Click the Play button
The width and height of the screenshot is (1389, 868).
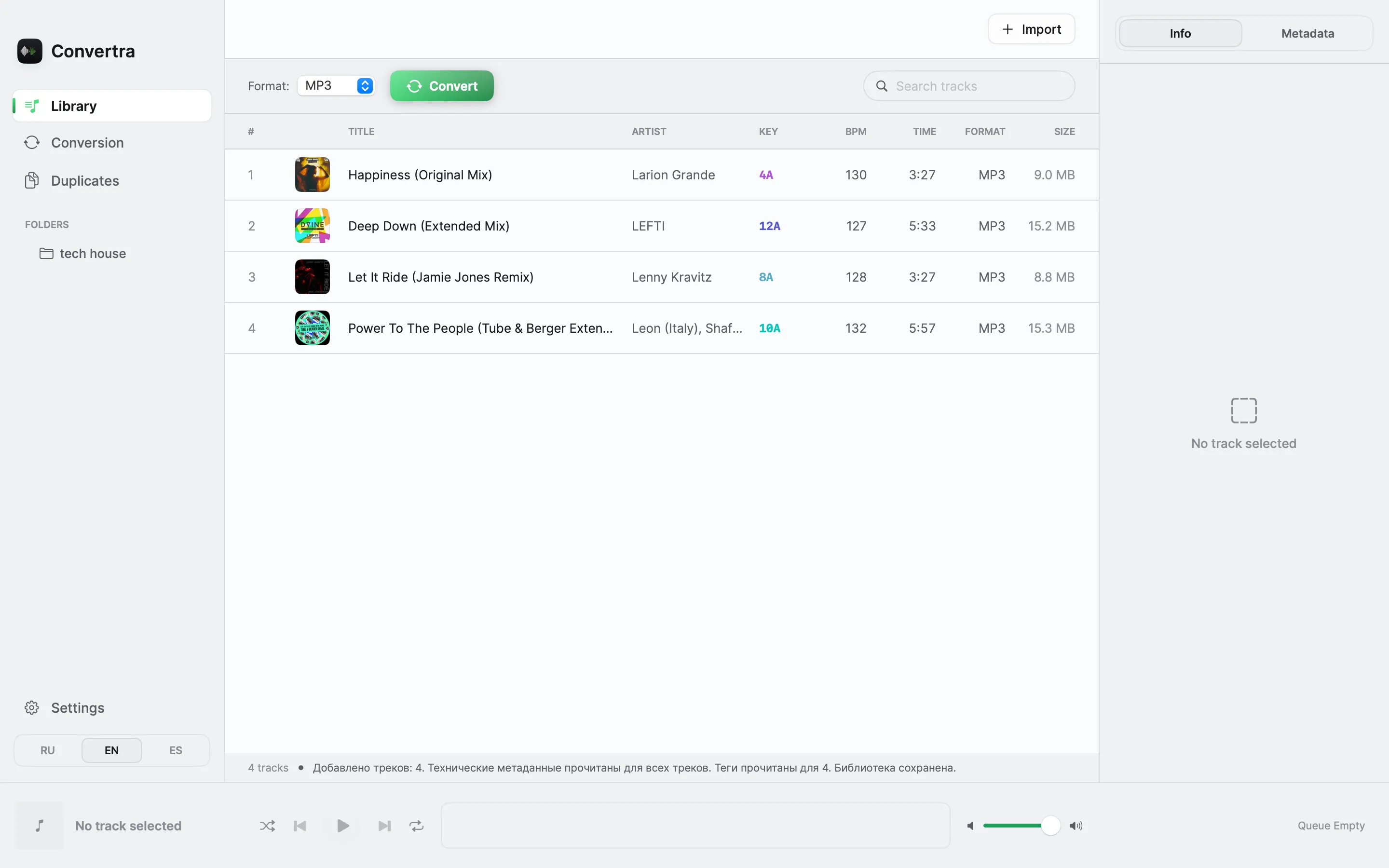(x=342, y=826)
